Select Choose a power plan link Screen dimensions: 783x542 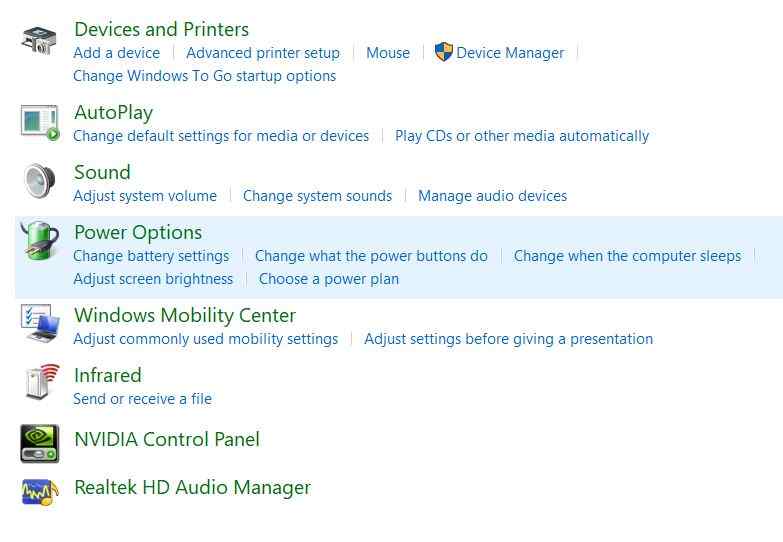click(x=328, y=279)
